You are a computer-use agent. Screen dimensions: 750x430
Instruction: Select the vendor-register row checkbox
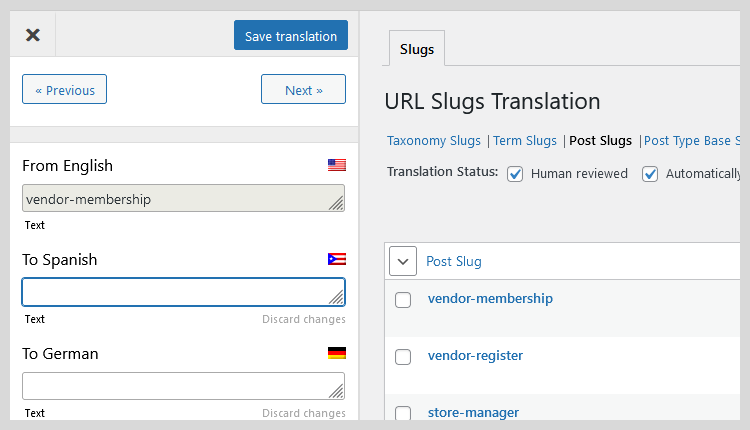click(x=403, y=357)
